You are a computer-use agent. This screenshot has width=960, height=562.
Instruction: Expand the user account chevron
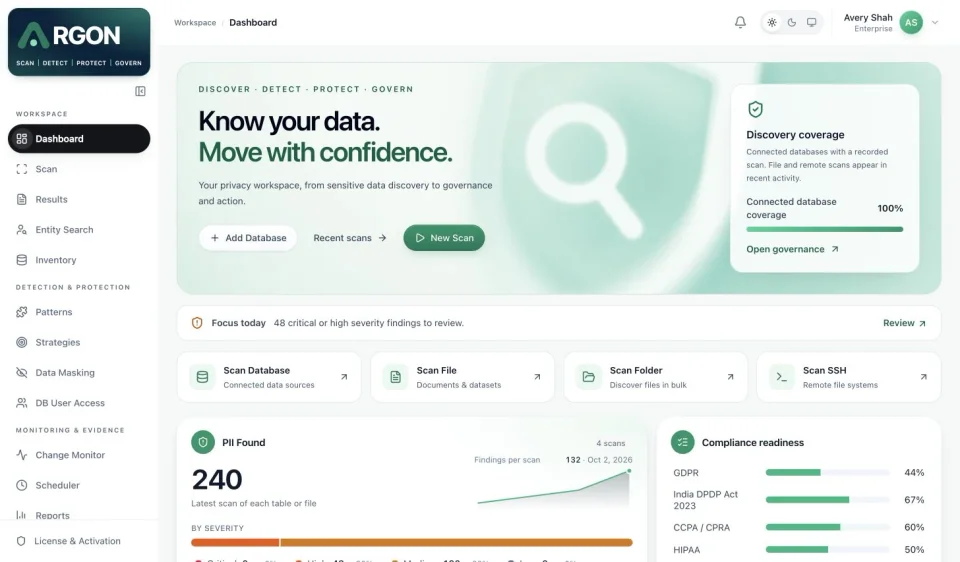click(935, 23)
